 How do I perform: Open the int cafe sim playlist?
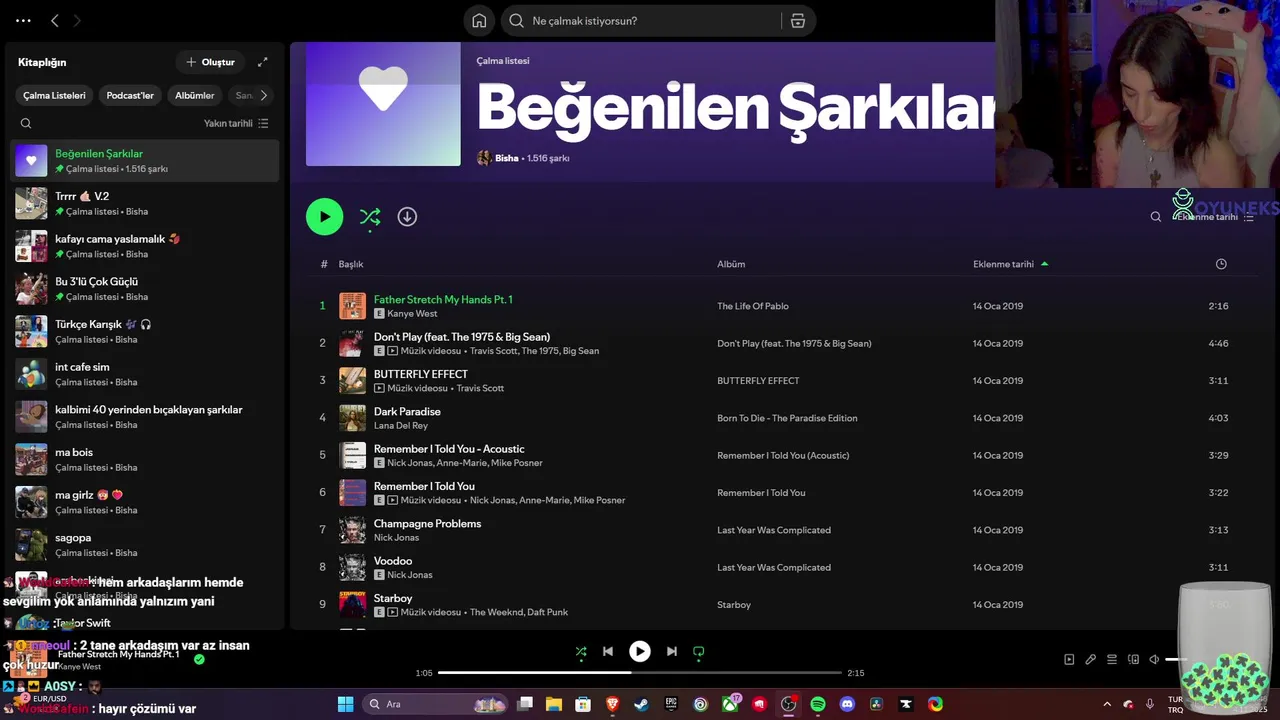pyautogui.click(x=145, y=374)
